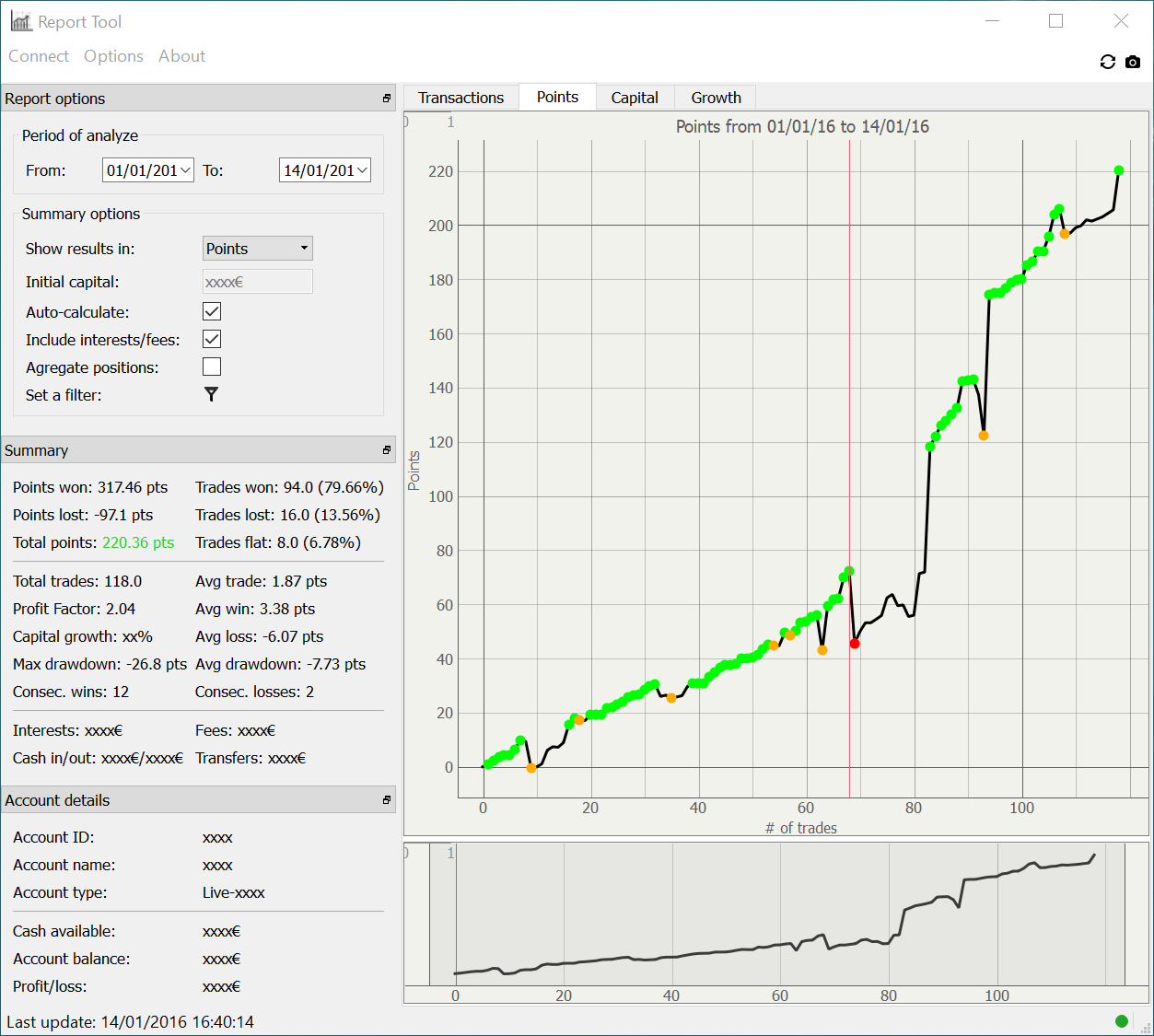Click the camera screenshot icon
This screenshot has width=1154, height=1036.
[x=1133, y=62]
